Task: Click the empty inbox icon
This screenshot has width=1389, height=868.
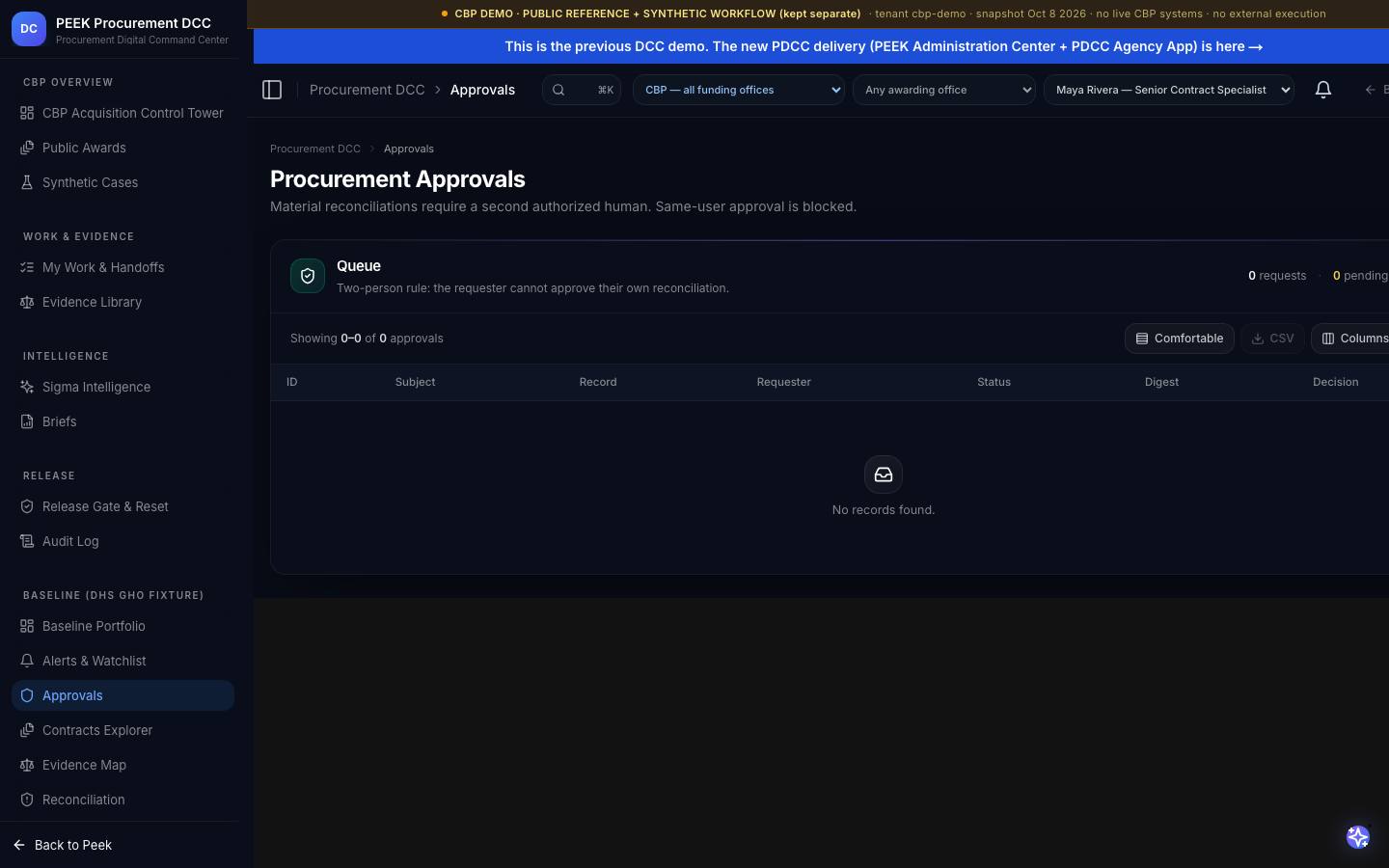Action: click(884, 475)
